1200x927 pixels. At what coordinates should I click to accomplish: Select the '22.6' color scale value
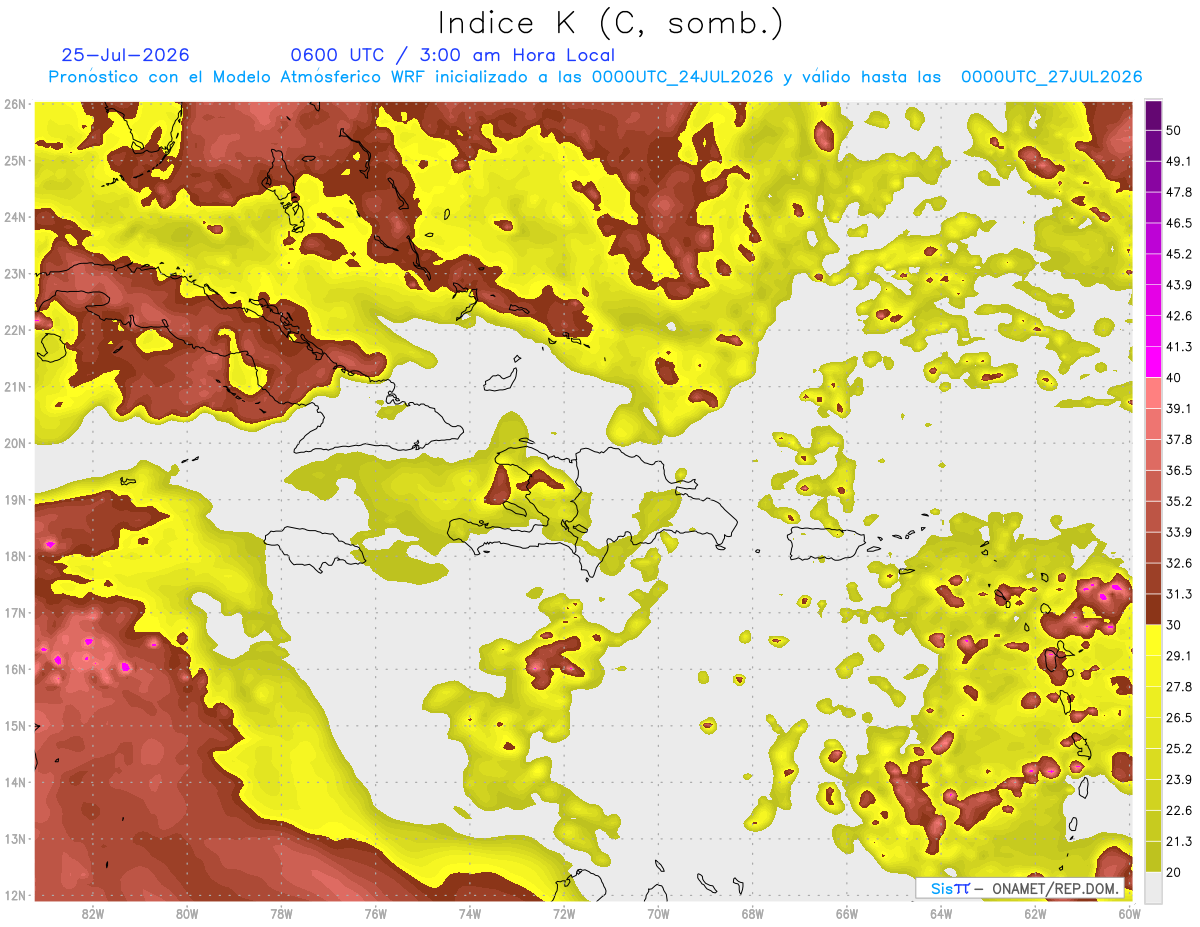1179,810
